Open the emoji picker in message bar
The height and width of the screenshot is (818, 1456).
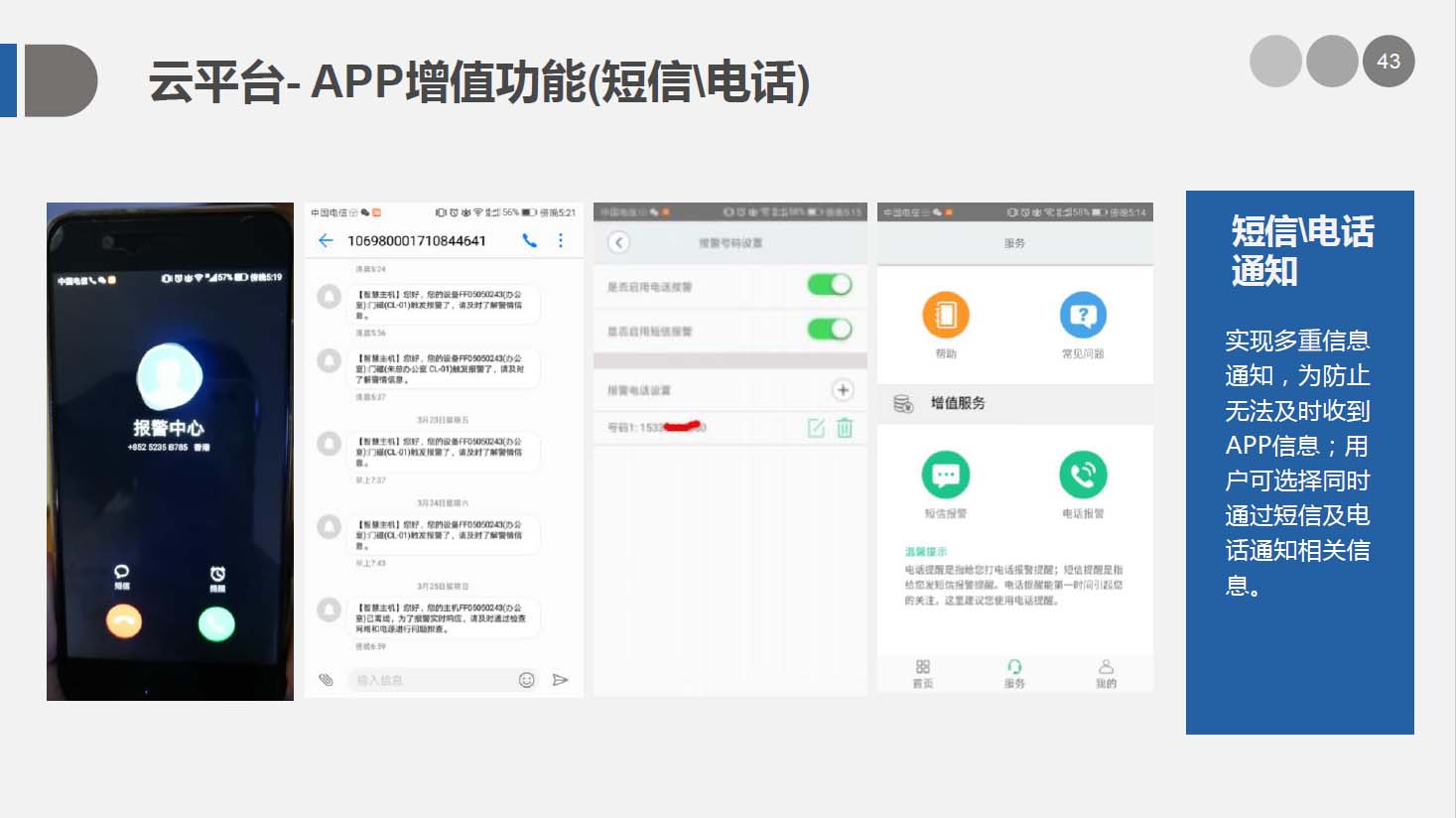point(527,680)
